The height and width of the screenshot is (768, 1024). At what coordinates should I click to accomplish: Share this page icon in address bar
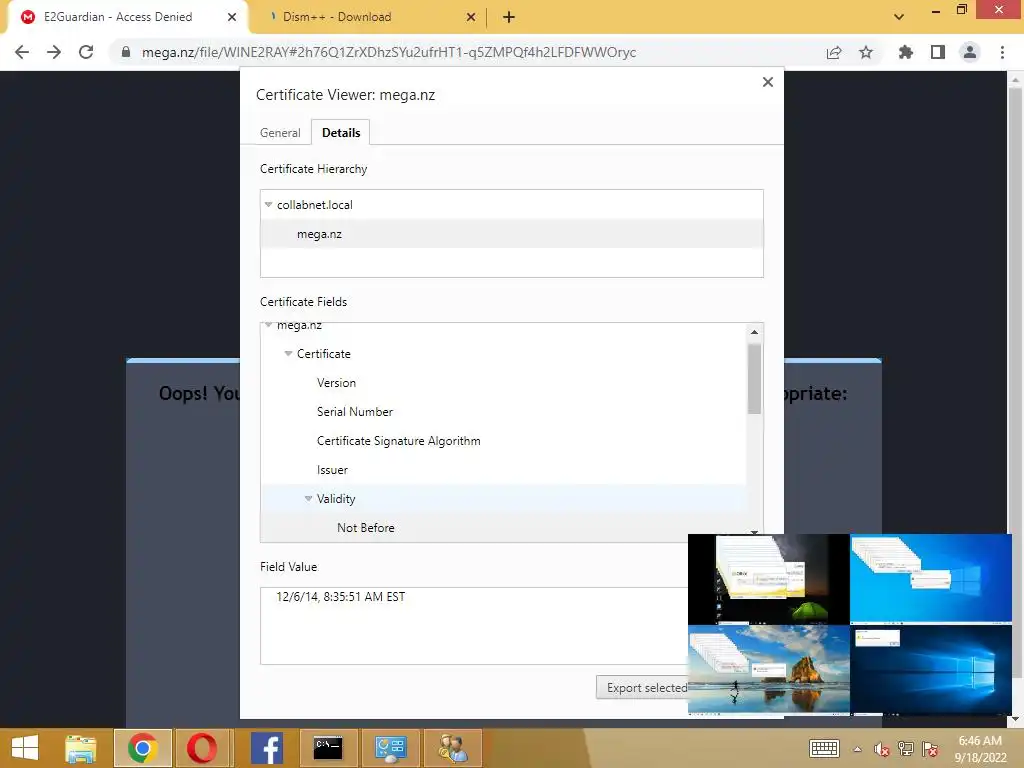click(x=834, y=52)
